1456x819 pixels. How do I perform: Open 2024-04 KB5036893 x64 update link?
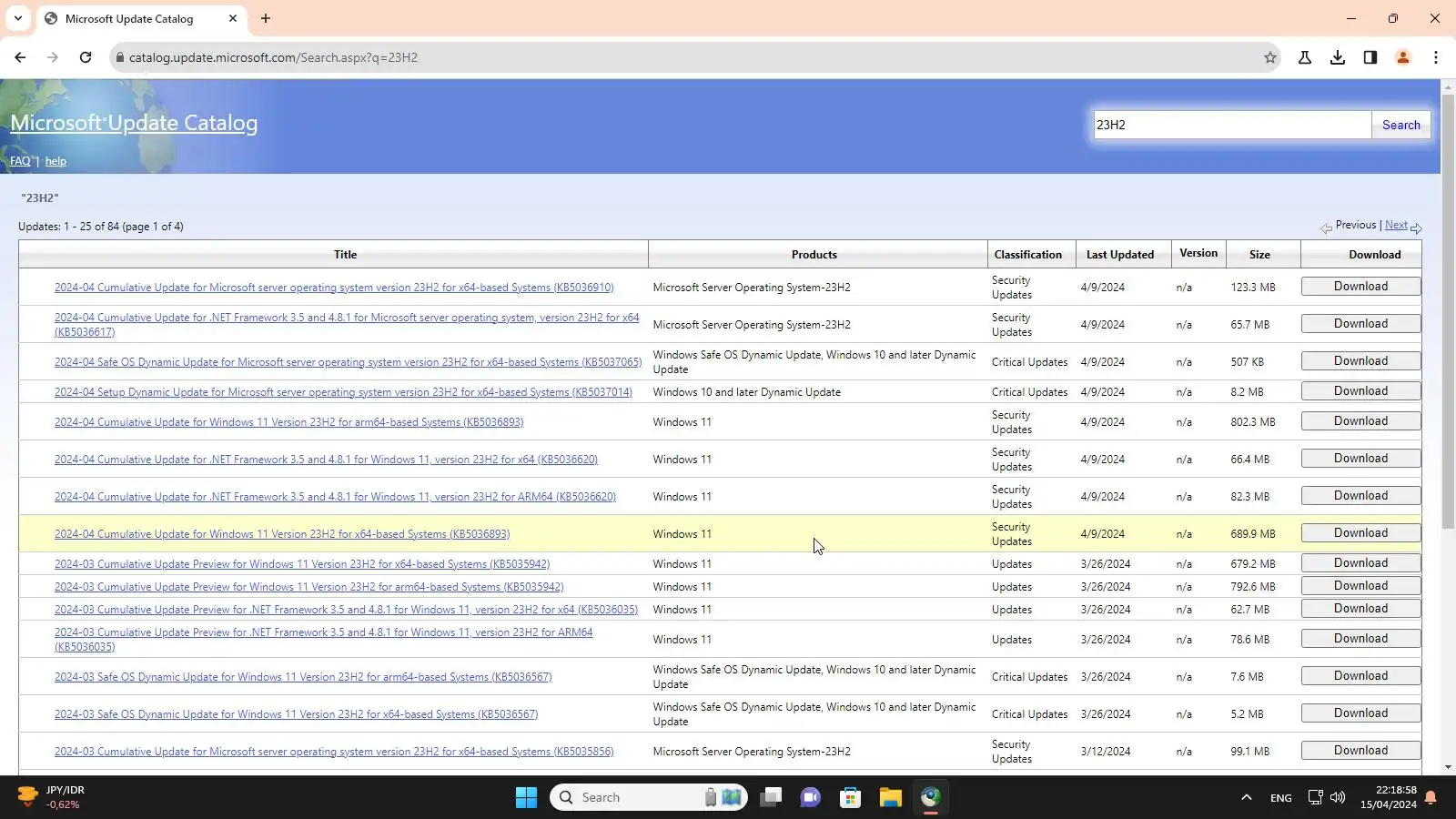point(282,534)
